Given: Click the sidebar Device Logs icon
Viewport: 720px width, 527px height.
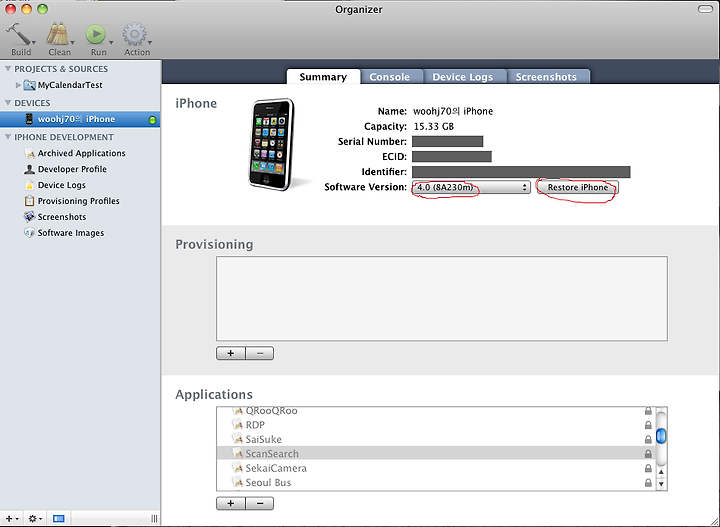Looking at the screenshot, I should [x=29, y=185].
